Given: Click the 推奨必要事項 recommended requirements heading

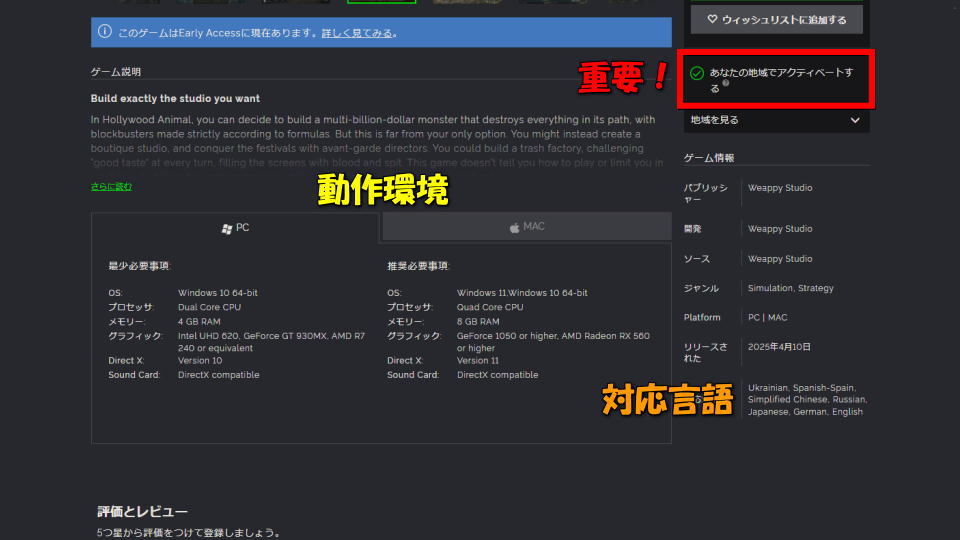Looking at the screenshot, I should [x=418, y=266].
